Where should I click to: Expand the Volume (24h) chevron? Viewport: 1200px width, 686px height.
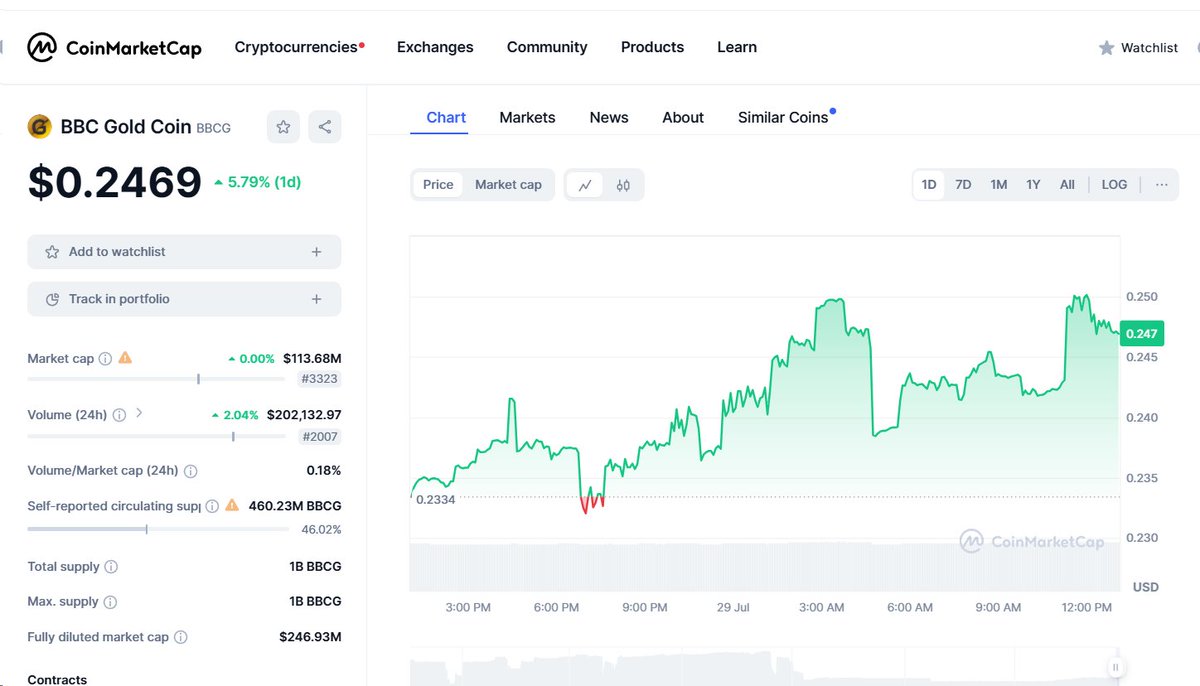139,413
